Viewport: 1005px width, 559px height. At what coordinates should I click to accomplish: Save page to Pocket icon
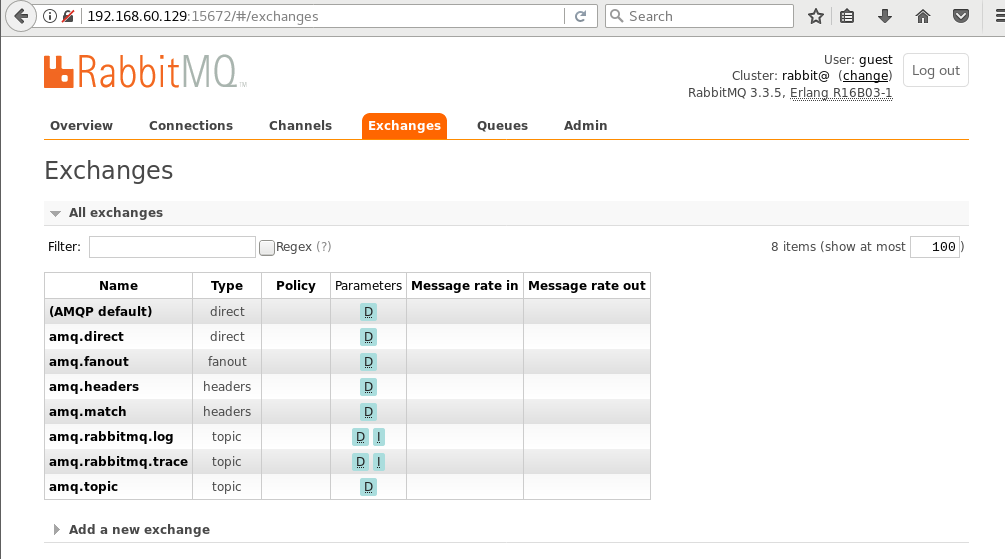coord(961,16)
